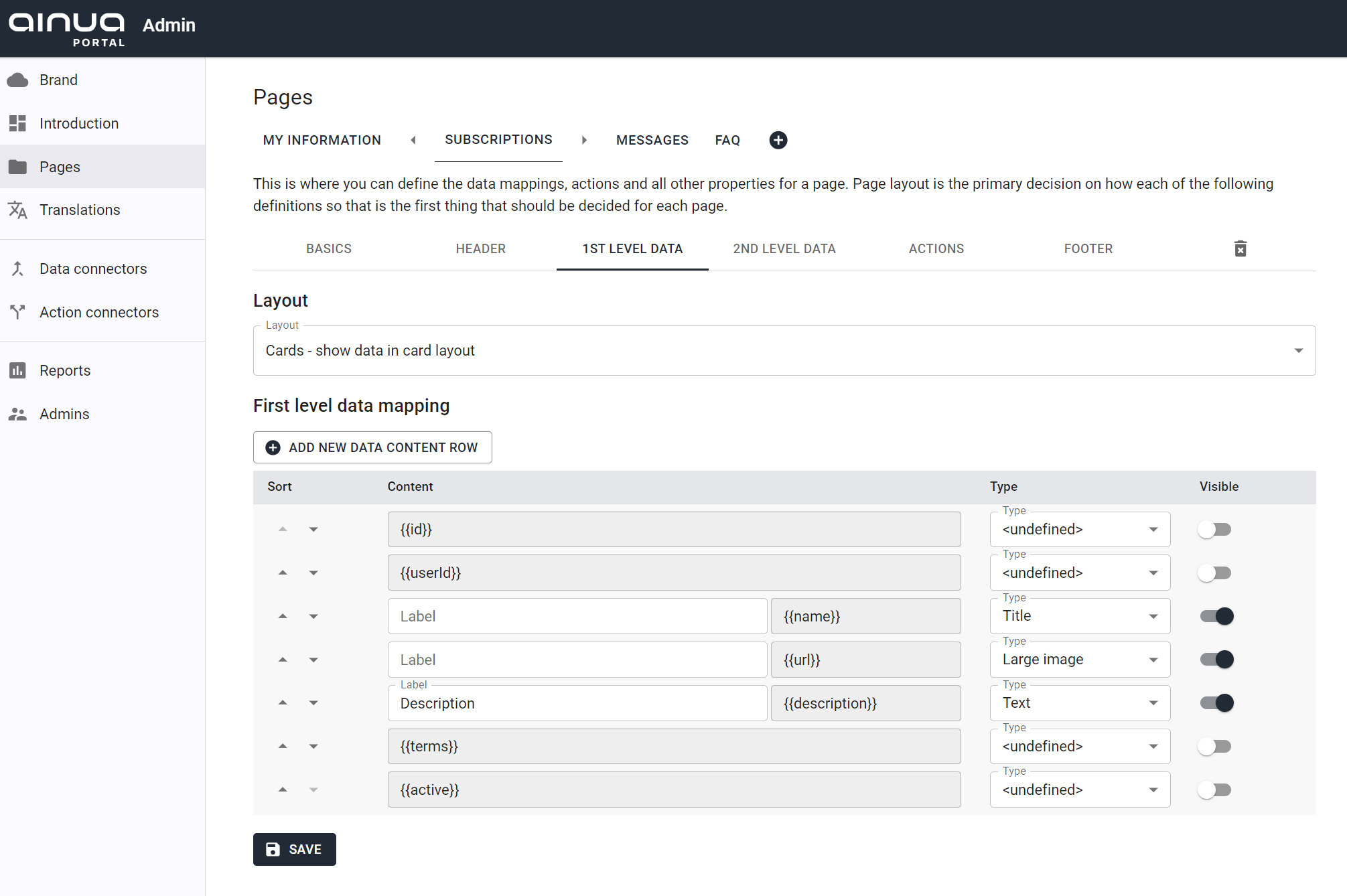
Task: Click the Introduction dashboard icon
Action: [x=17, y=123]
